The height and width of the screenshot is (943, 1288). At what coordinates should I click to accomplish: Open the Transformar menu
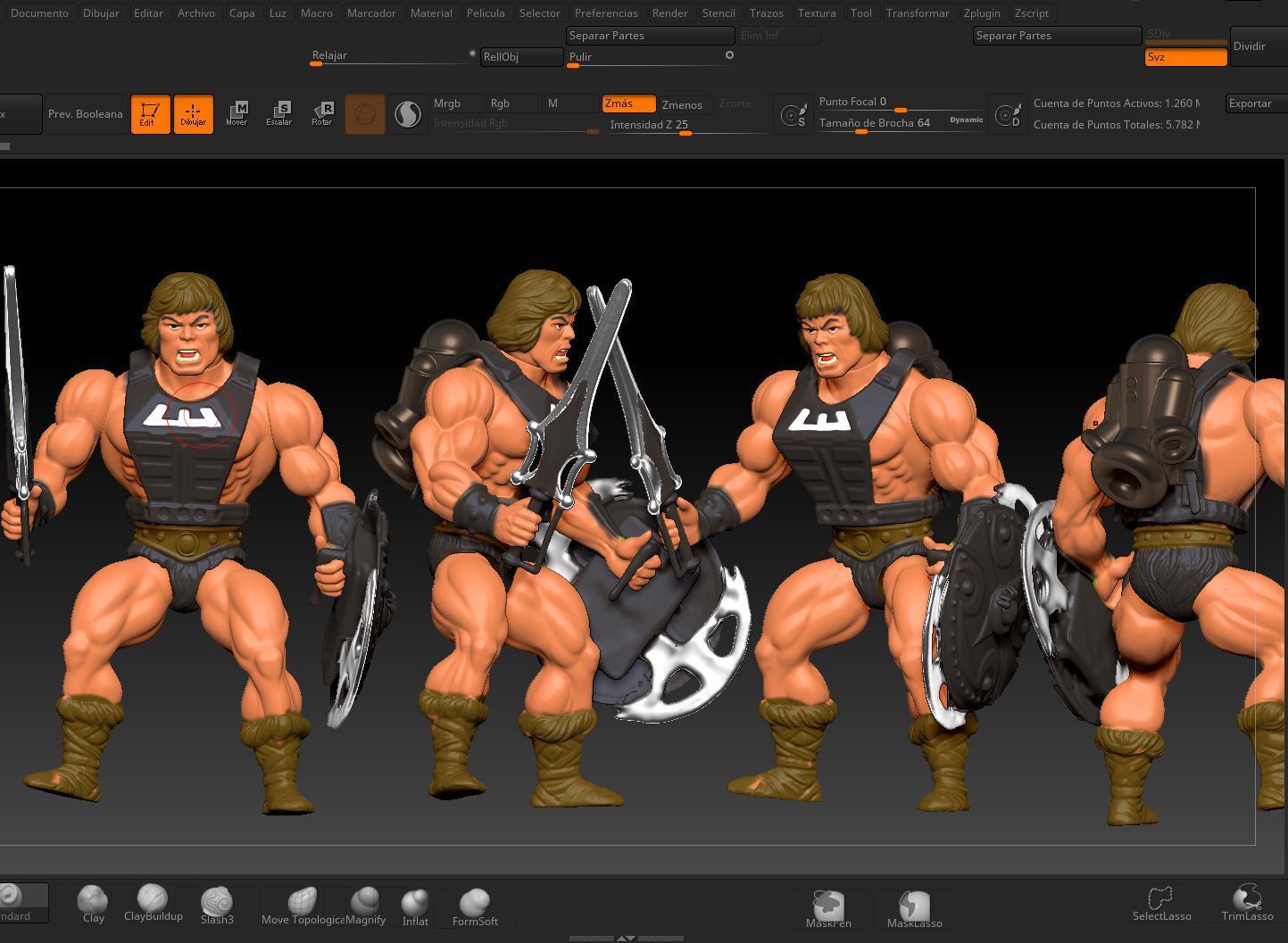918,13
